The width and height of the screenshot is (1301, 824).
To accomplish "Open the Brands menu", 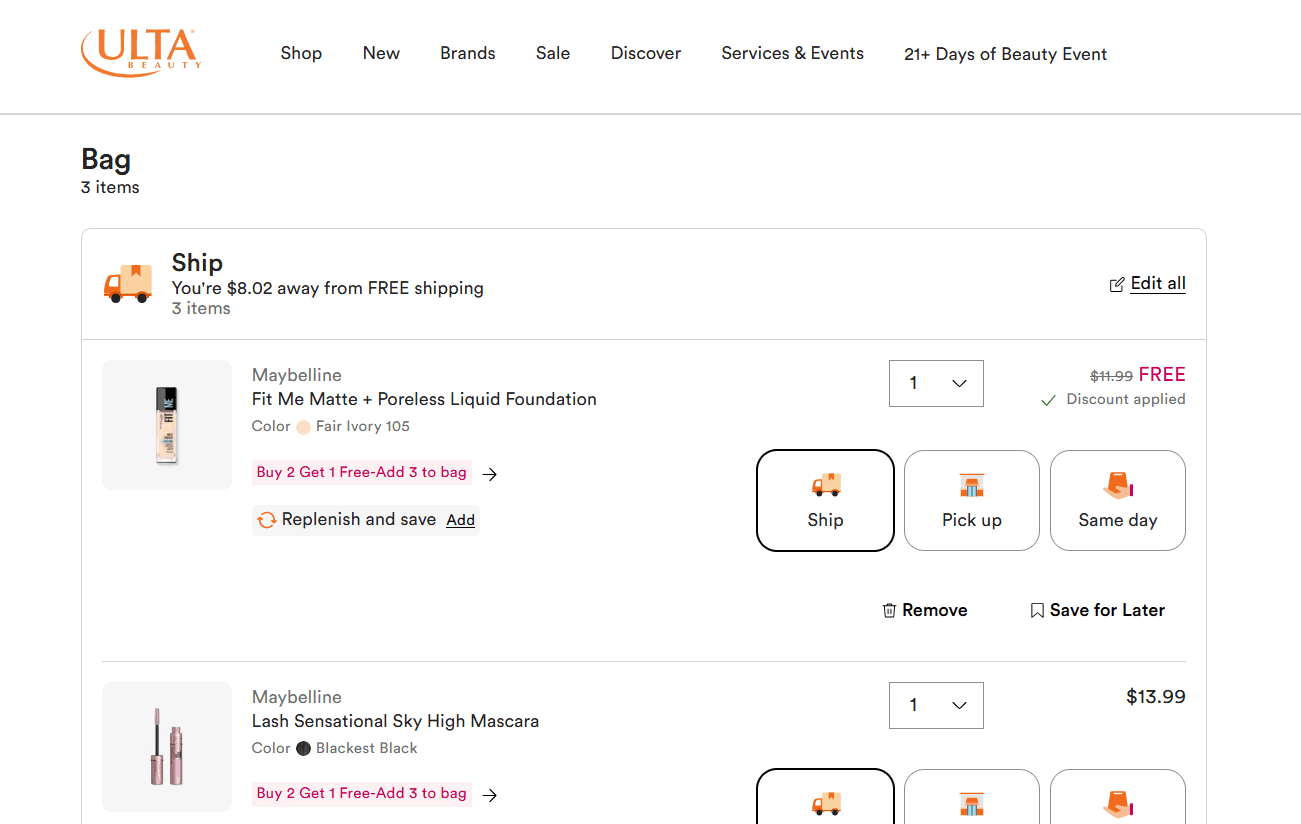I will click(468, 53).
